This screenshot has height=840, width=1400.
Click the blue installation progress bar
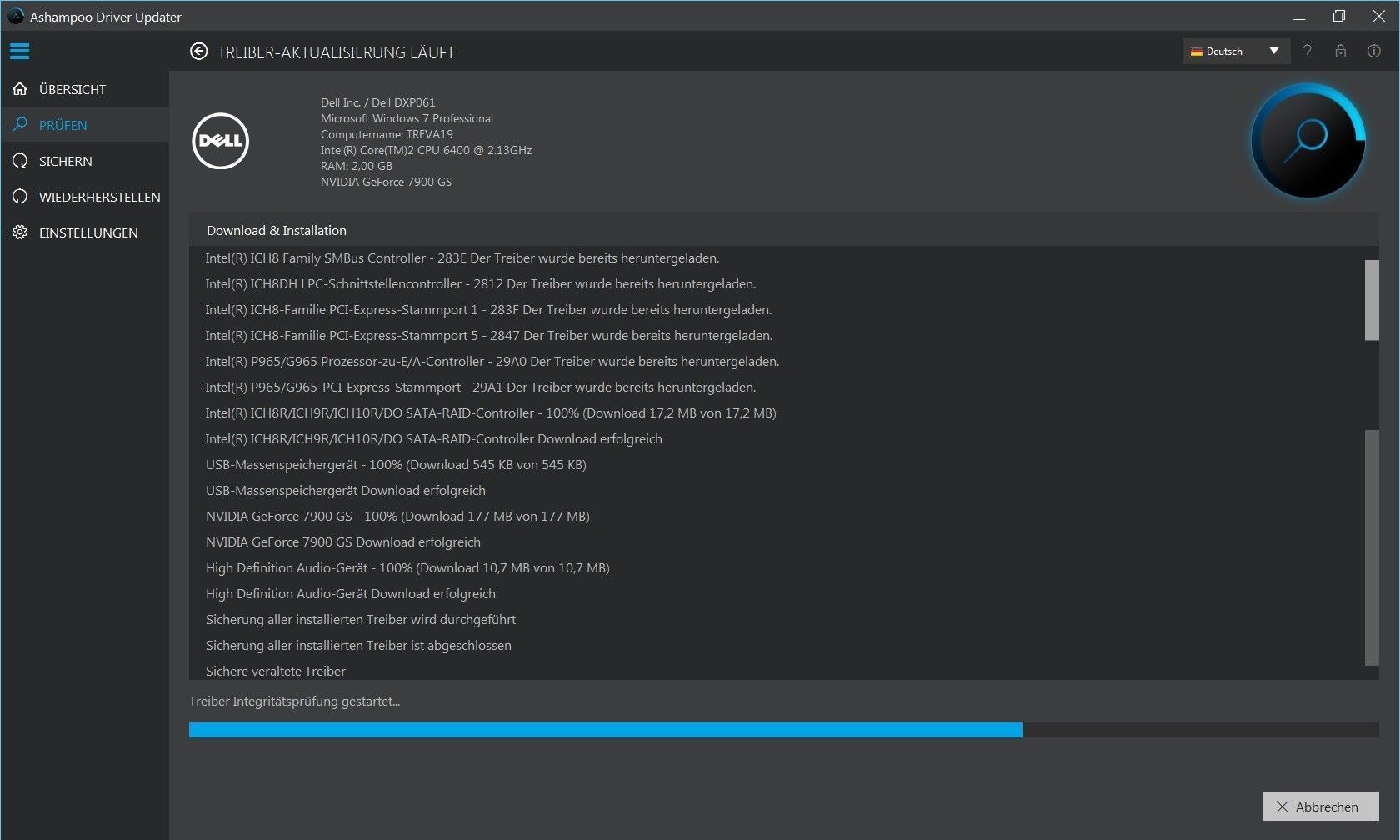[x=606, y=730]
